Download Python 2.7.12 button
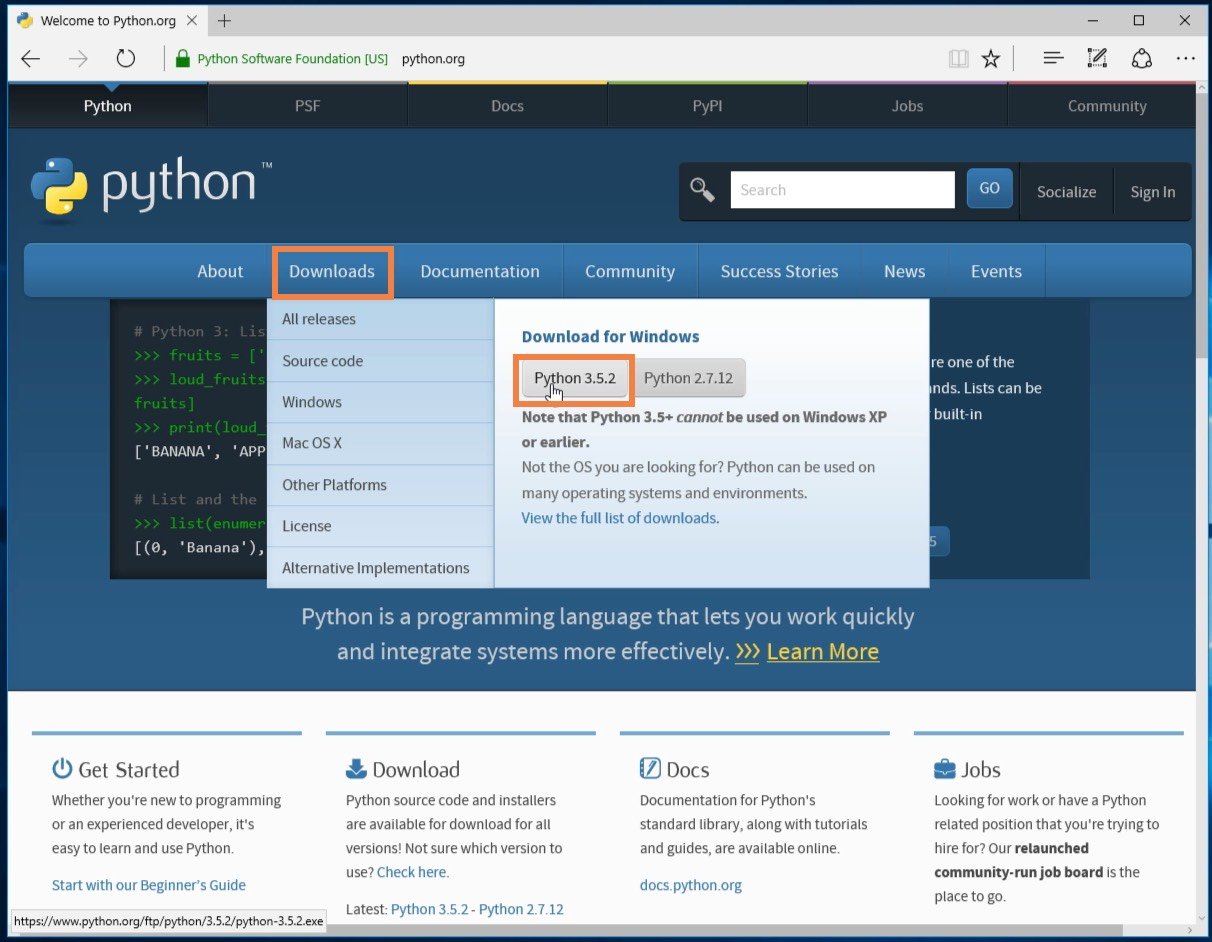 (688, 378)
